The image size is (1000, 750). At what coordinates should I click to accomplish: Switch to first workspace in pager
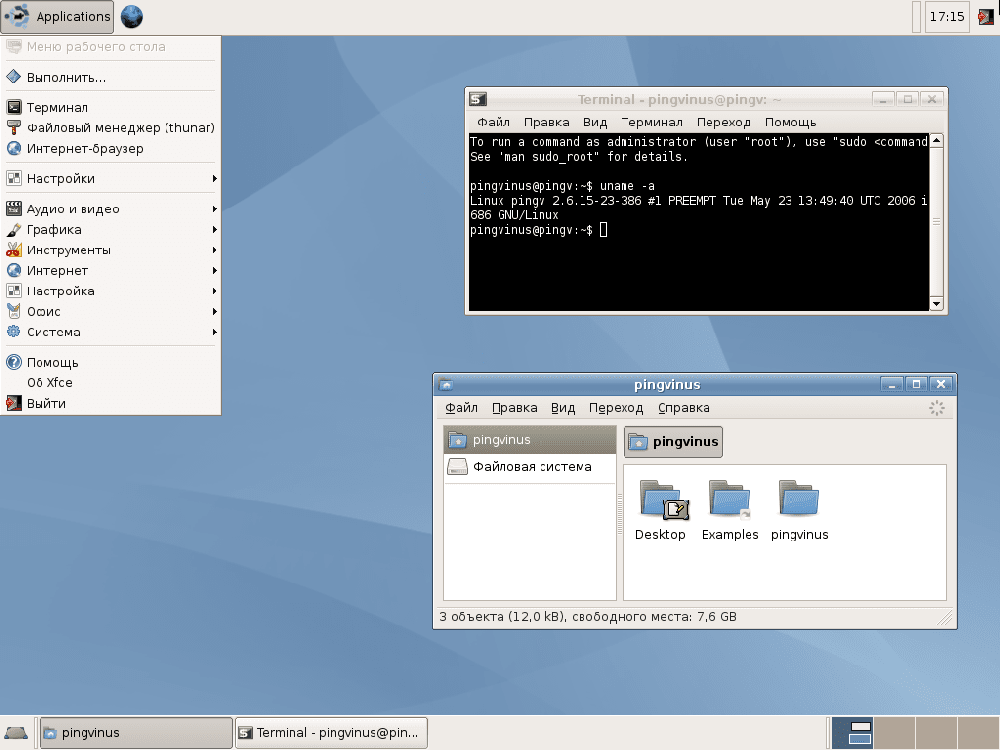(853, 733)
